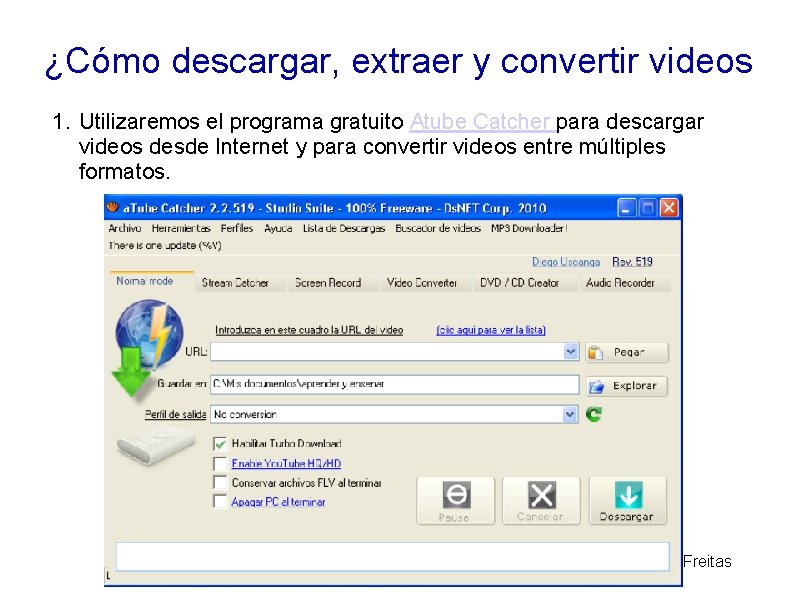Image resolution: width=800 pixels, height=600 pixels.
Task: Click the green refresh profile icon
Action: pos(593,414)
